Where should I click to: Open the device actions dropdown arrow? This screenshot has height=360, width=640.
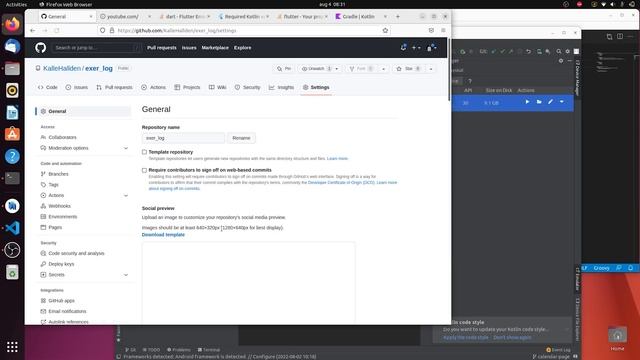point(562,102)
